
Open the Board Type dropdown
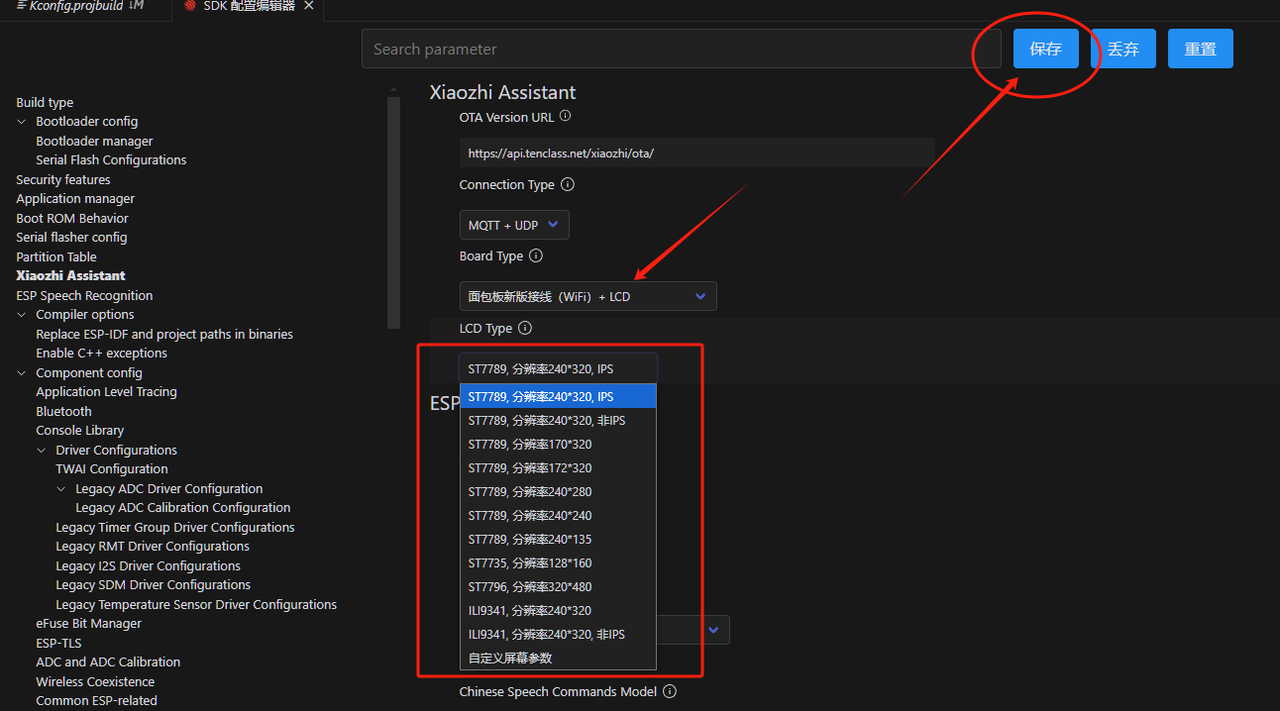(587, 296)
